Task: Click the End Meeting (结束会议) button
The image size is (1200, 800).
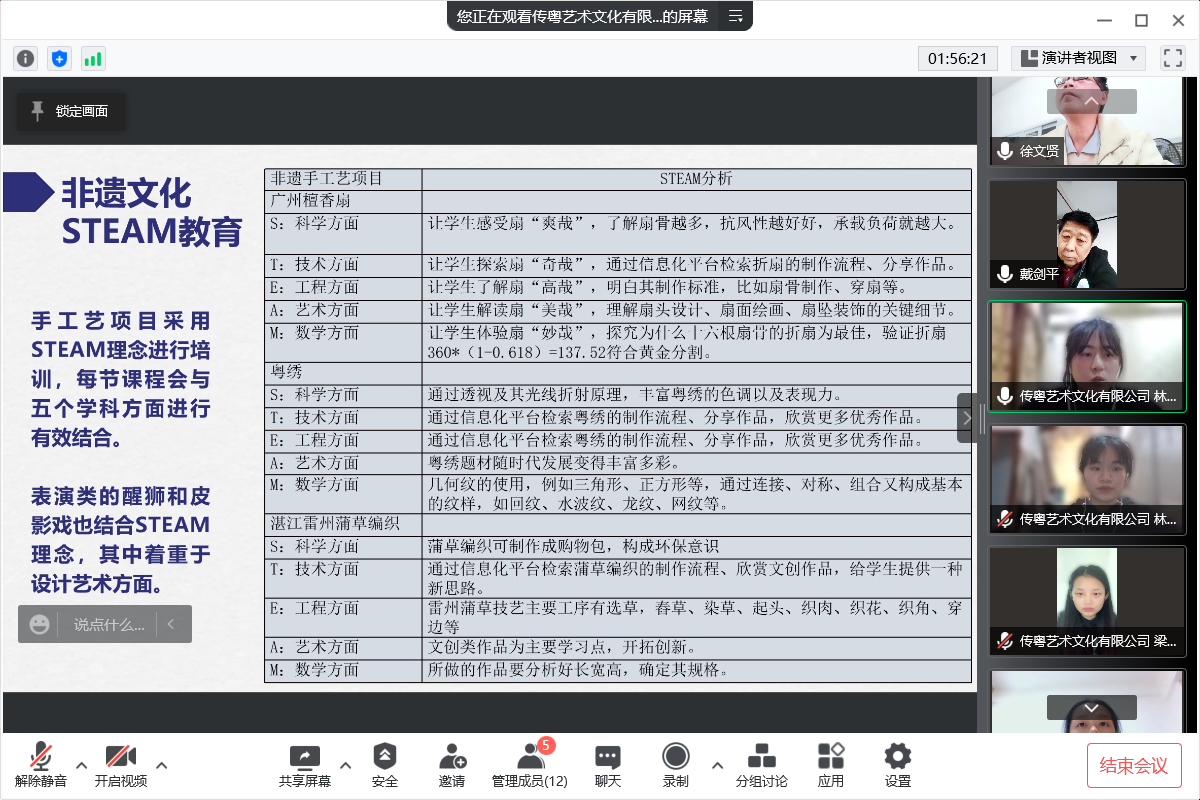Action: pyautogui.click(x=1134, y=765)
